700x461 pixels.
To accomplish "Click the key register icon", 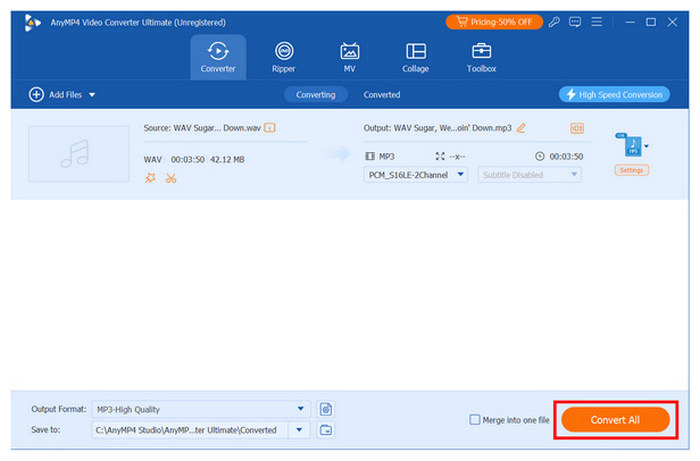I will pos(554,22).
